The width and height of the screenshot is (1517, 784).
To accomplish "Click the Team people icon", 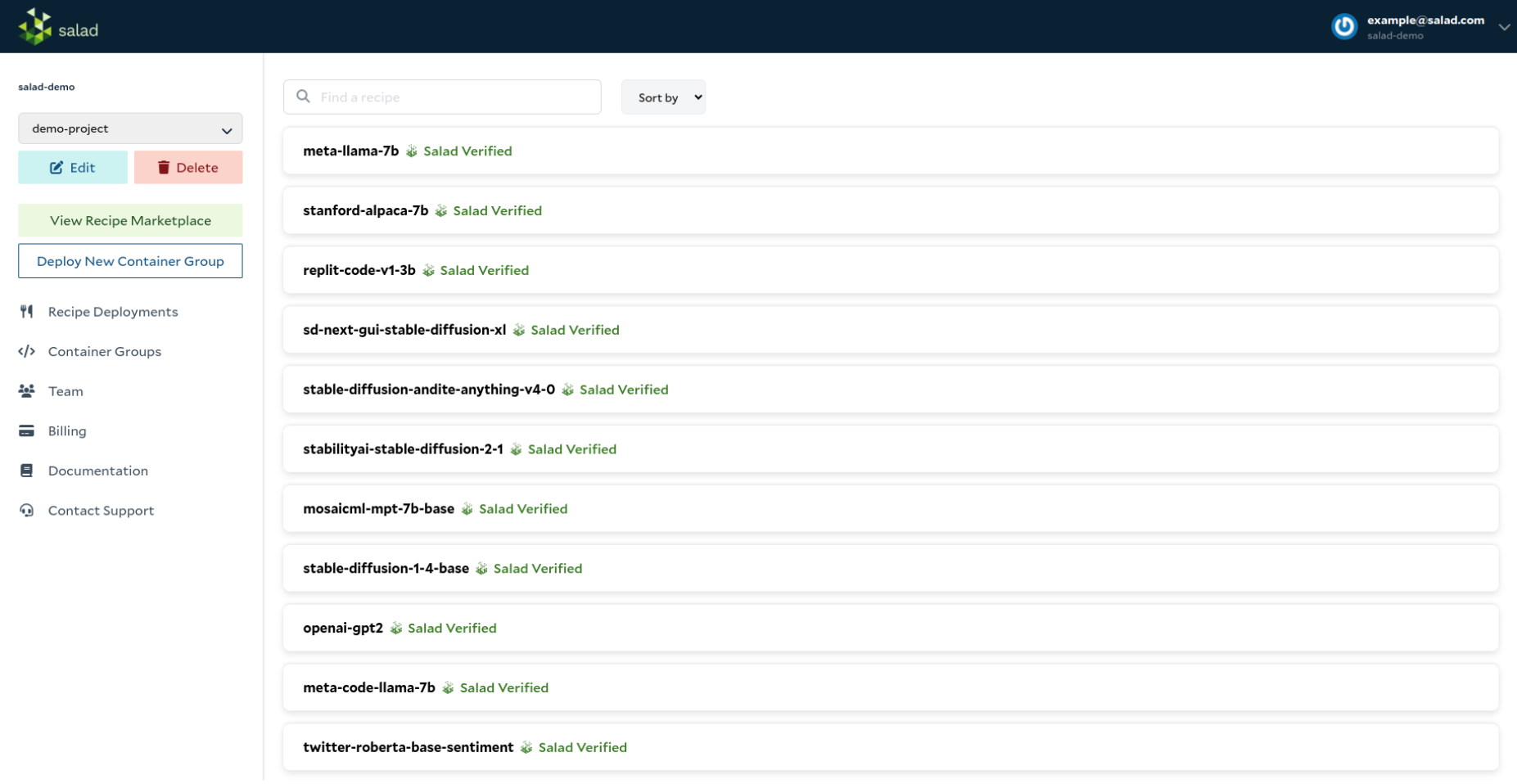I will tap(27, 391).
